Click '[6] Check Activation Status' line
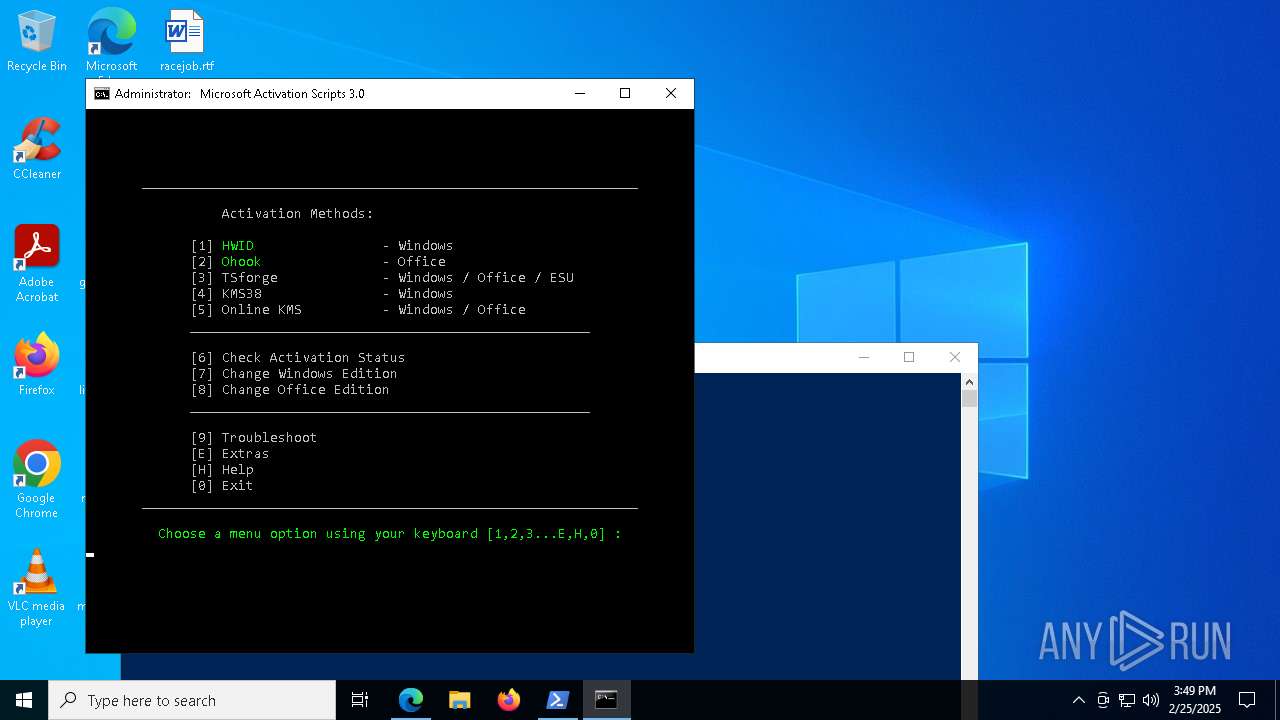Screen dimensions: 1280x720 298,358
